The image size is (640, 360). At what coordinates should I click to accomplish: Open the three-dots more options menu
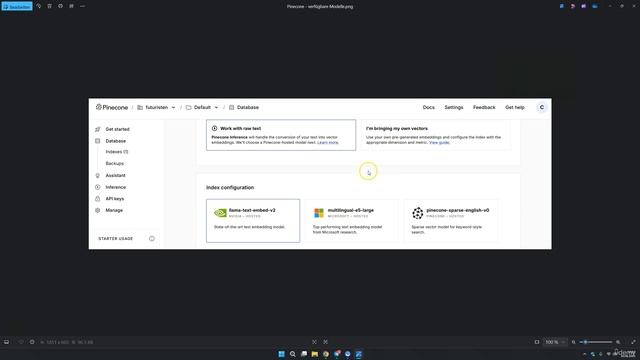(82, 6)
